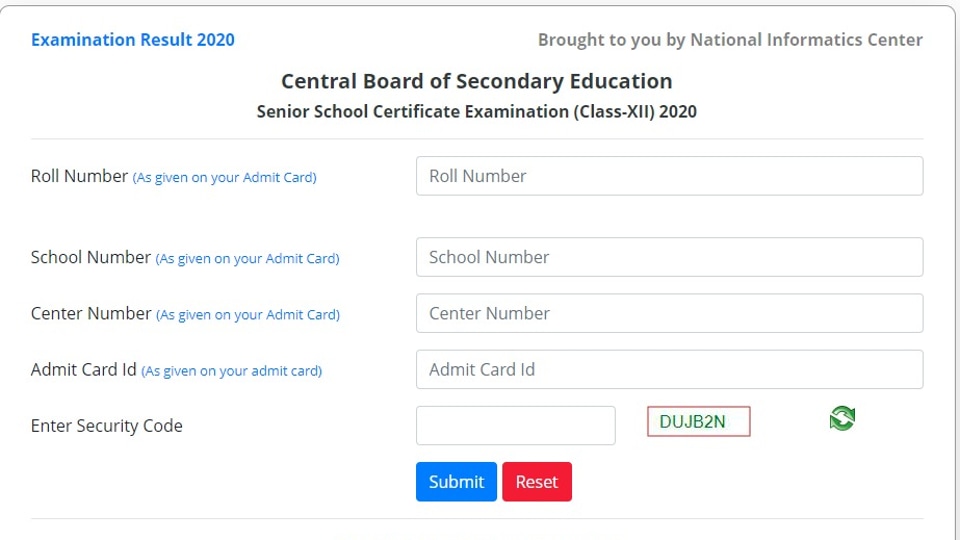Clear the form with the Reset button
This screenshot has height=540, width=960.
(x=537, y=482)
